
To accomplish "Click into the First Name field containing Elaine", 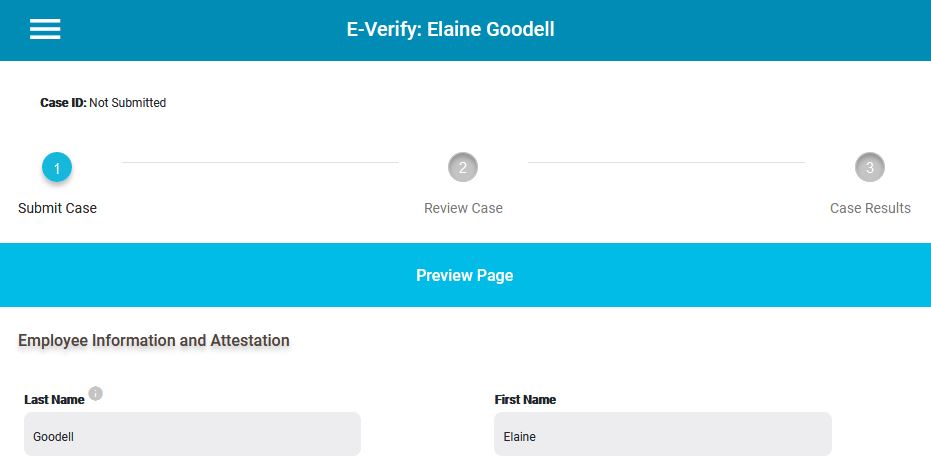I will pyautogui.click(x=663, y=434).
